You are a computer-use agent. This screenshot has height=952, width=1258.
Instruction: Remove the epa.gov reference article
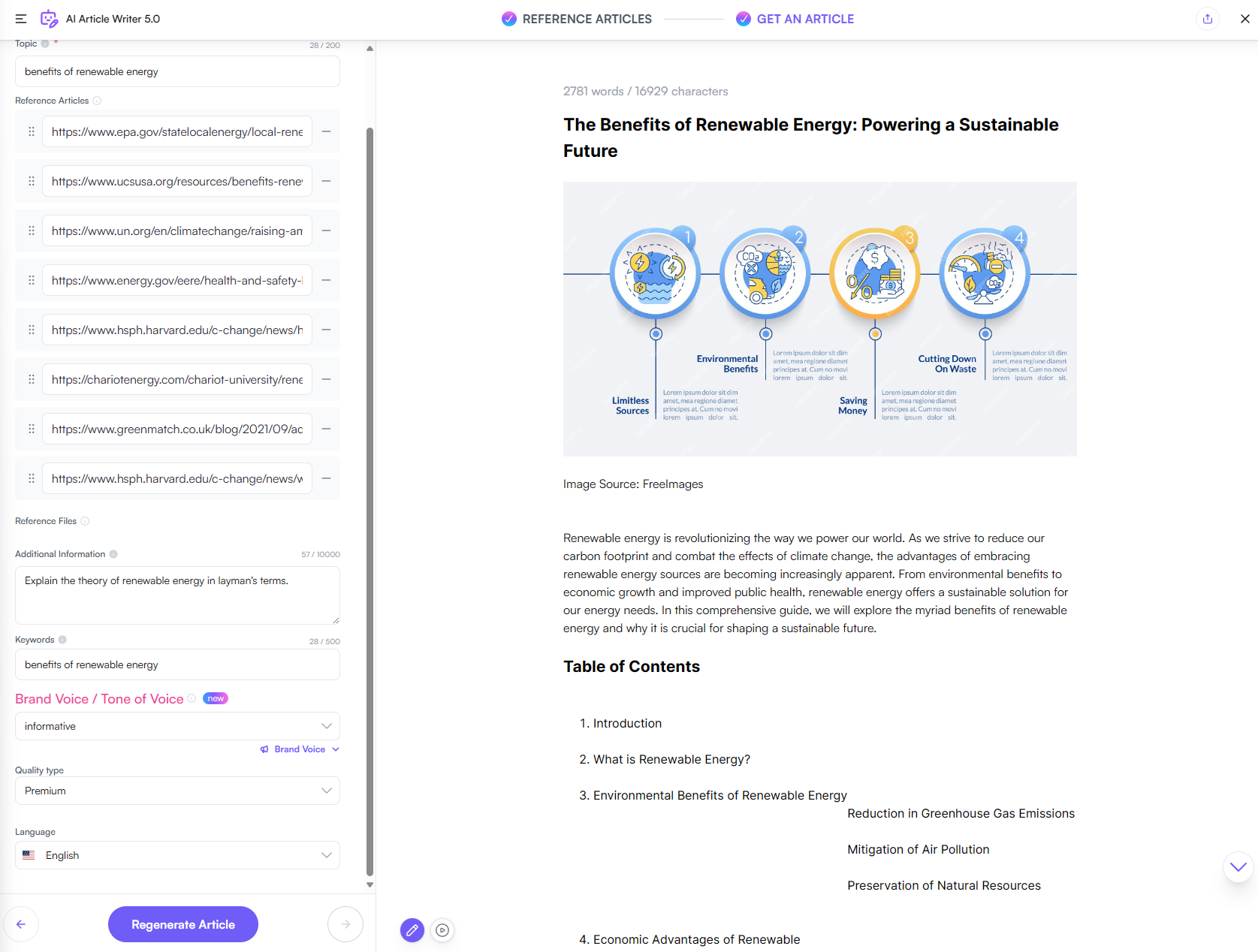pos(326,131)
